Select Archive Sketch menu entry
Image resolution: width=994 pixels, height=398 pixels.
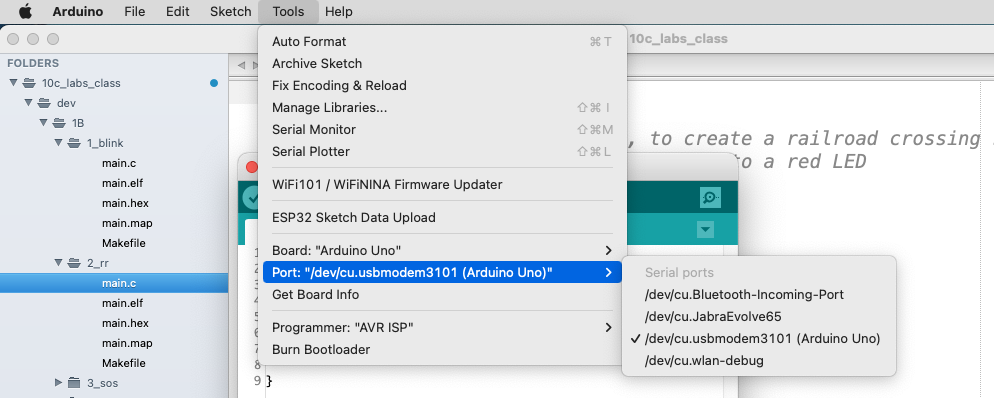click(x=442, y=63)
